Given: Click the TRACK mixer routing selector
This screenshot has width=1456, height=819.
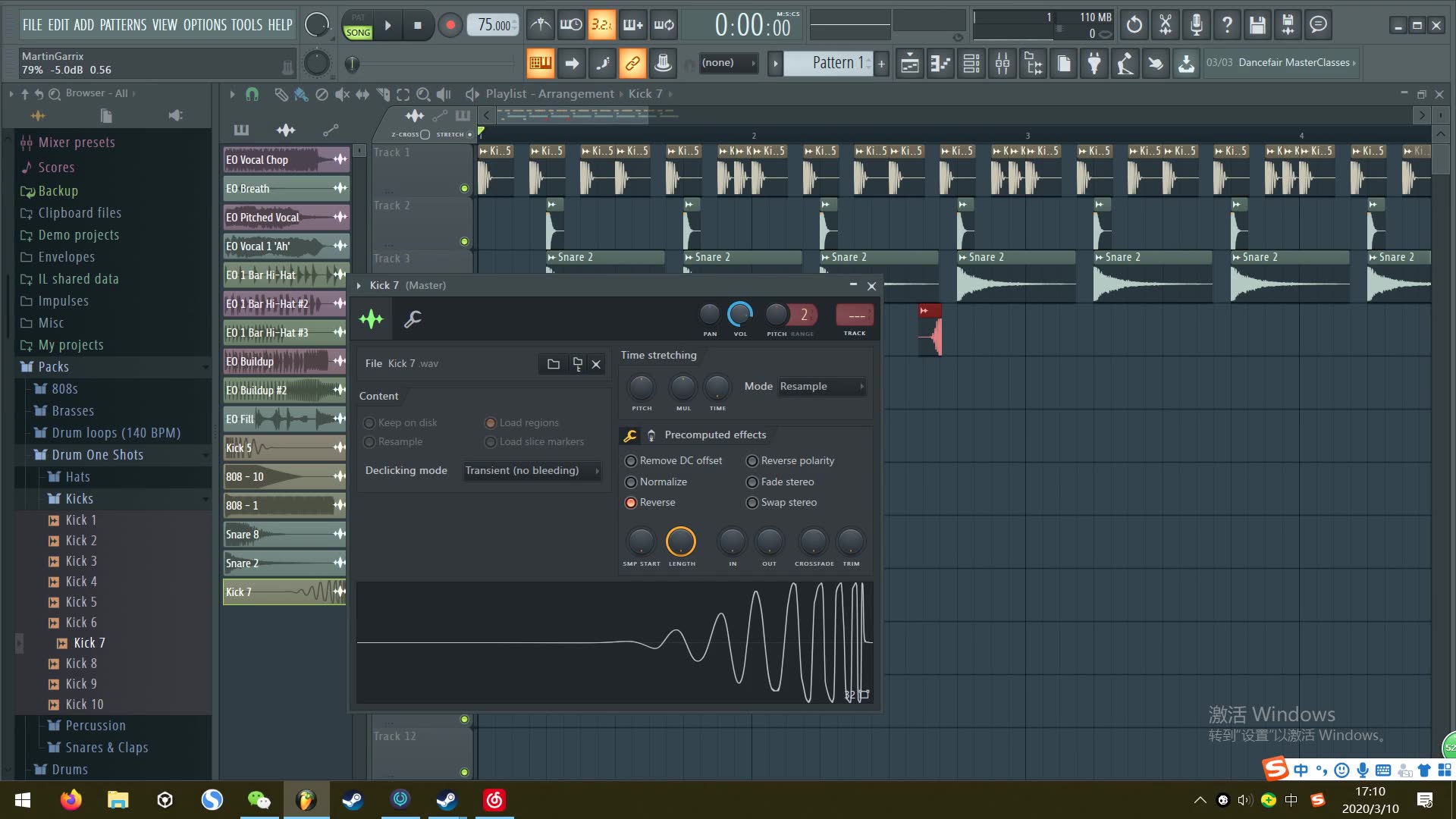Looking at the screenshot, I should 855,315.
